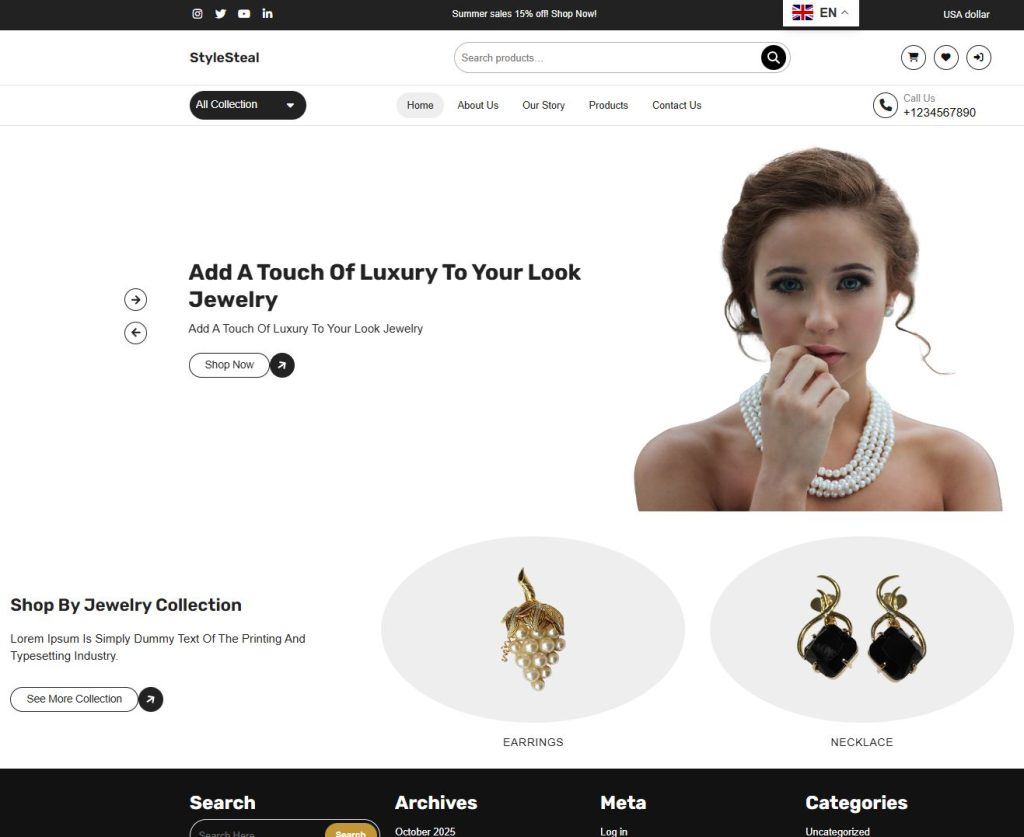
Task: Open the Products menu item
Action: [608, 105]
